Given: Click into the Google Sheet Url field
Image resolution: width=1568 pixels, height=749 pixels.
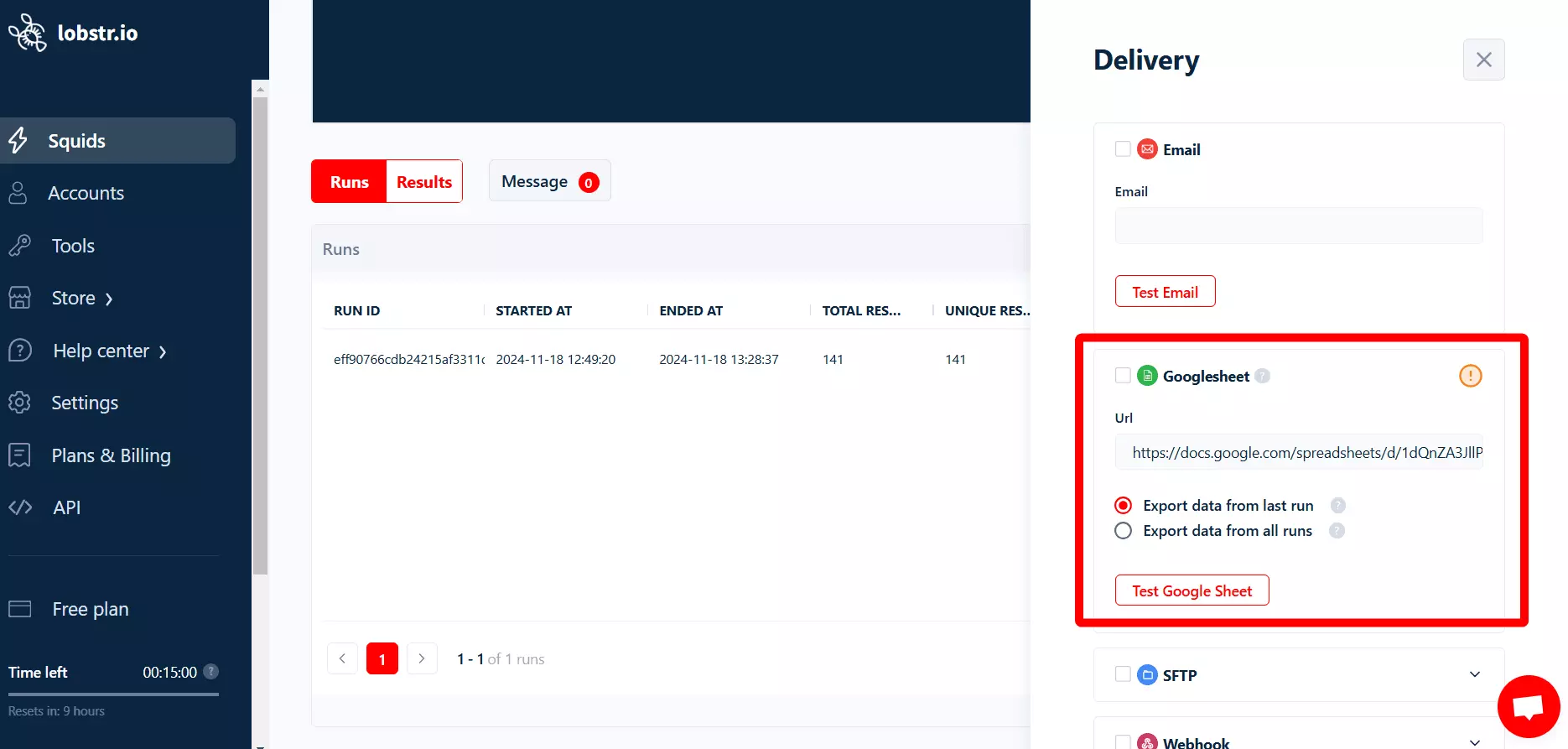Looking at the screenshot, I should pyautogui.click(x=1298, y=453).
